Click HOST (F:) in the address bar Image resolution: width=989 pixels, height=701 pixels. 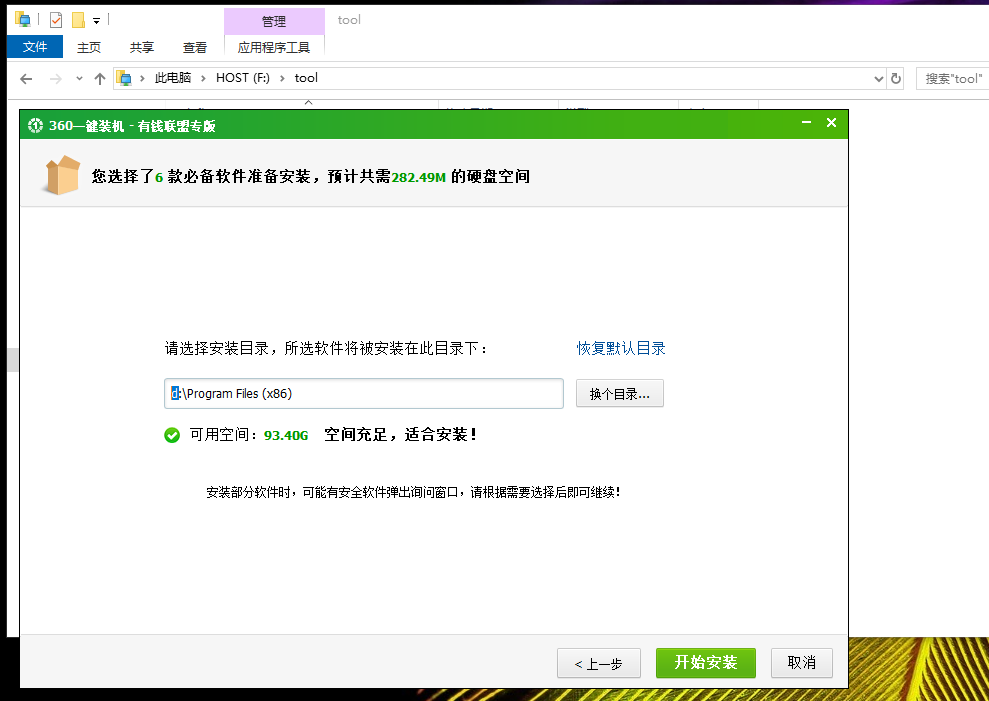[243, 78]
